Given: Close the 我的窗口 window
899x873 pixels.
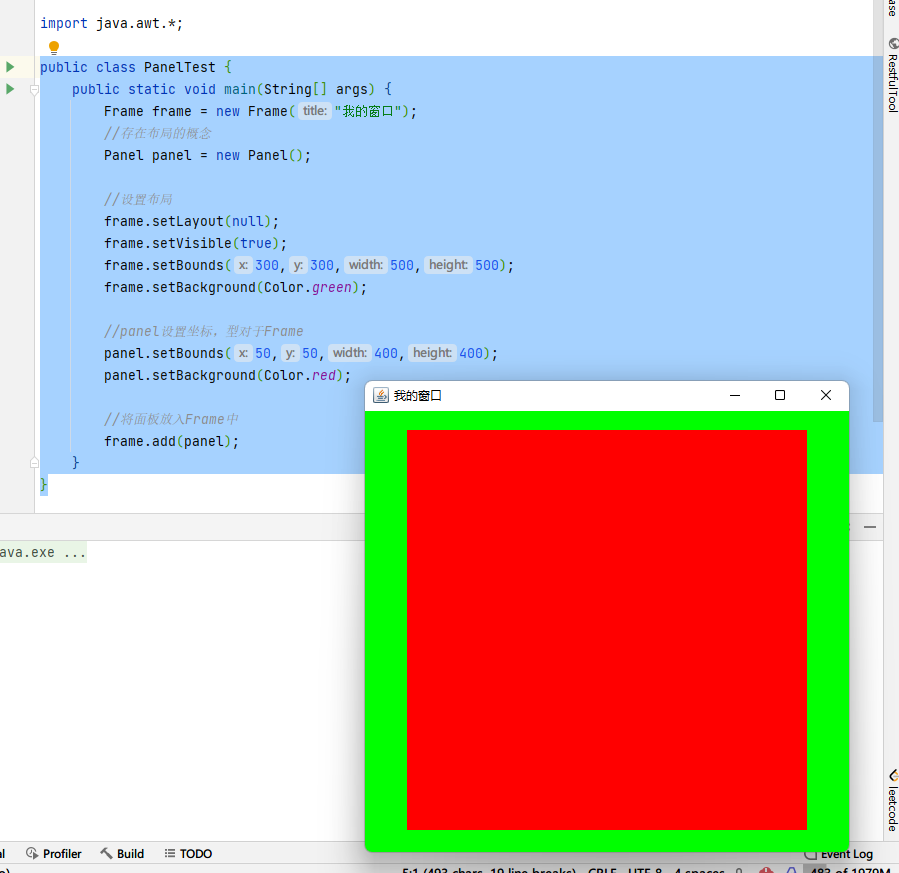Looking at the screenshot, I should [826, 395].
